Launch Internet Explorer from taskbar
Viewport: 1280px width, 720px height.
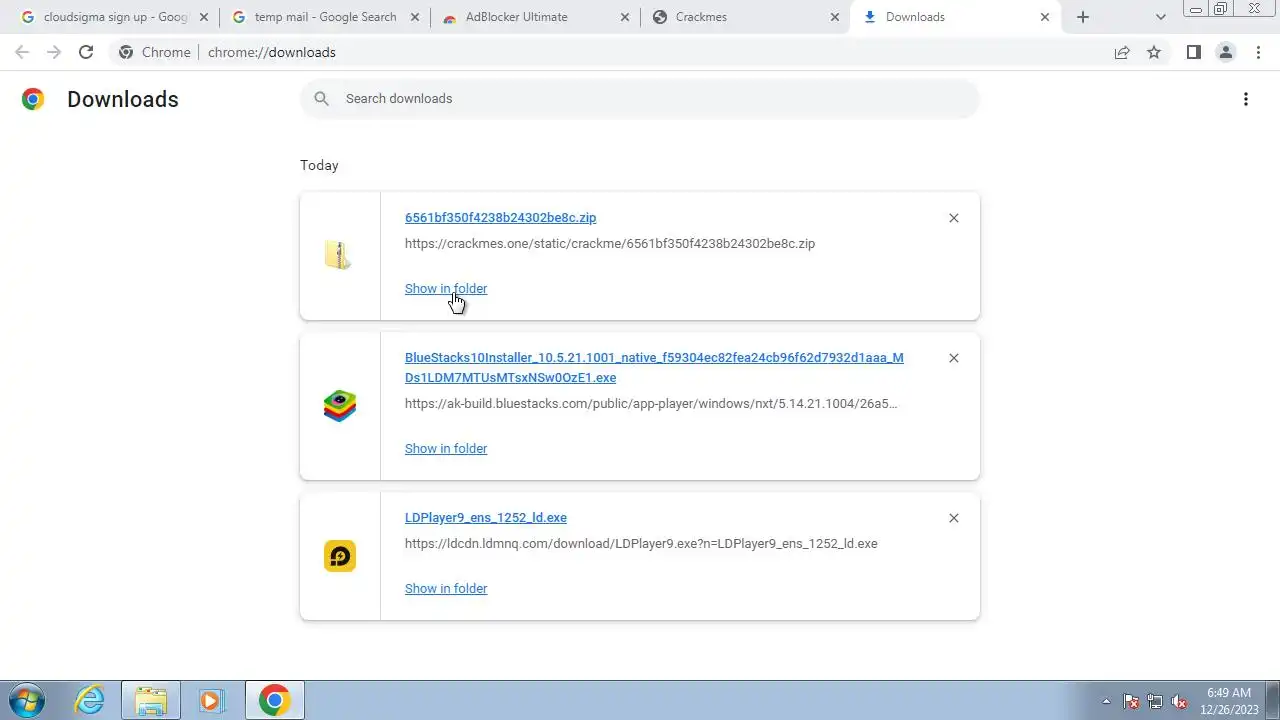(90, 700)
